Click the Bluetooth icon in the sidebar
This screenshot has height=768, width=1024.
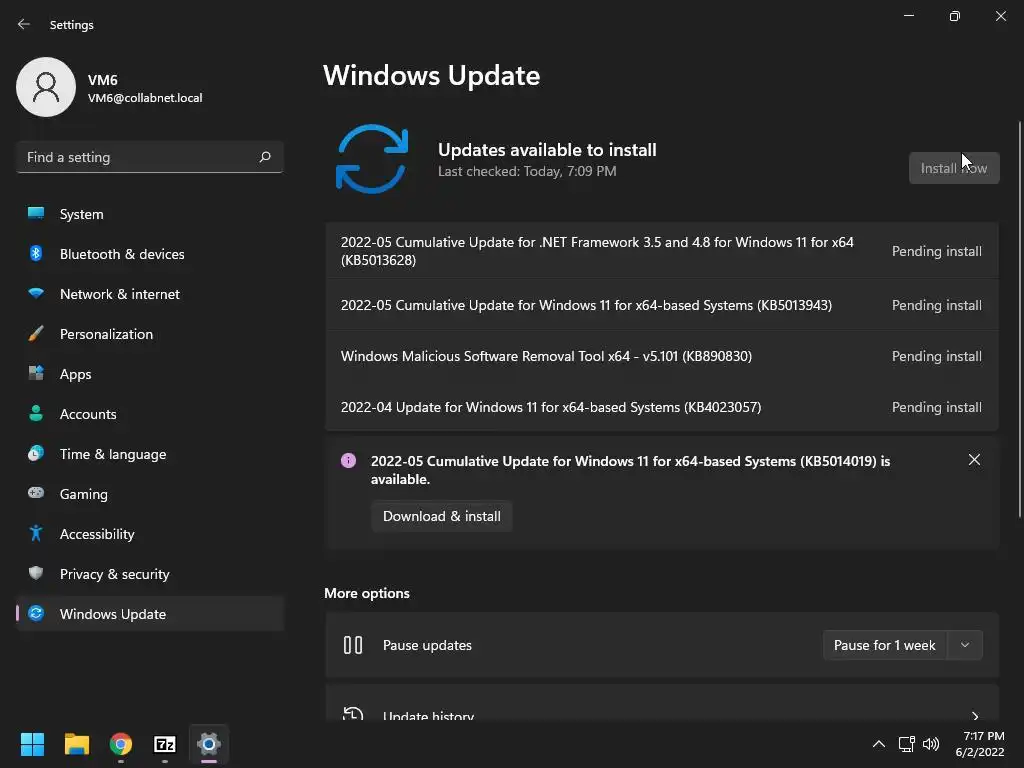pos(36,253)
